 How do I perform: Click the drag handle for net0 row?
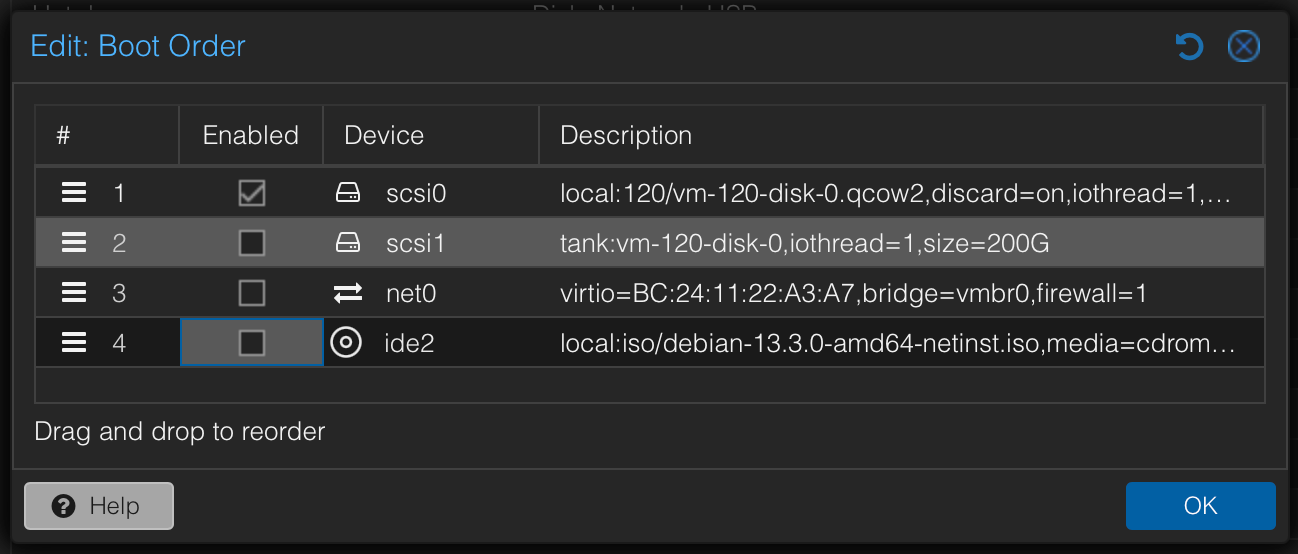point(74,293)
